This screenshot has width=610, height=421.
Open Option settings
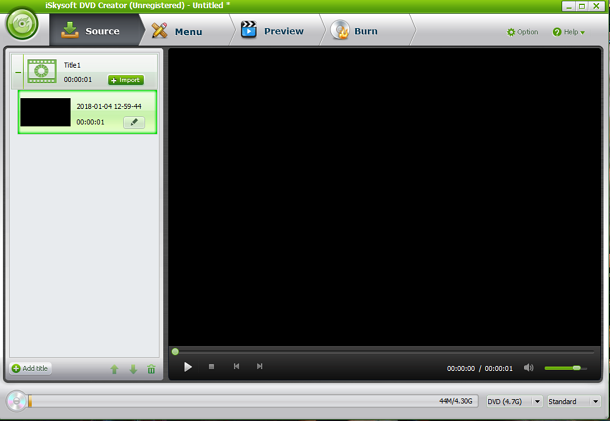pyautogui.click(x=522, y=32)
